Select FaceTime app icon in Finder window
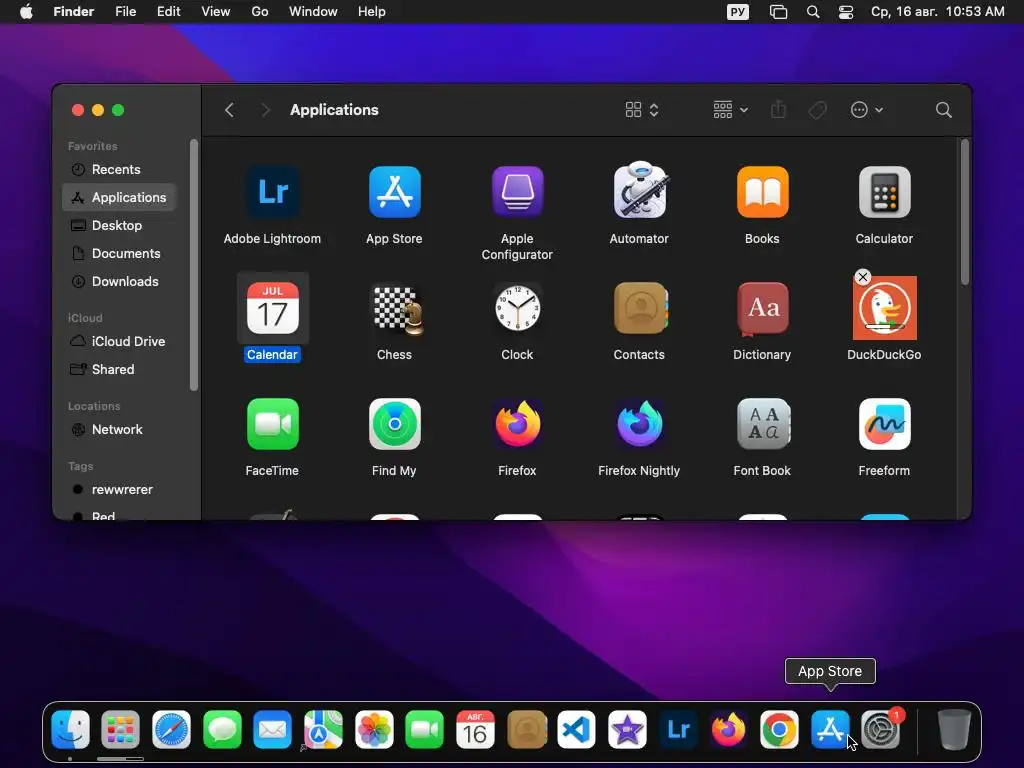 (272, 424)
